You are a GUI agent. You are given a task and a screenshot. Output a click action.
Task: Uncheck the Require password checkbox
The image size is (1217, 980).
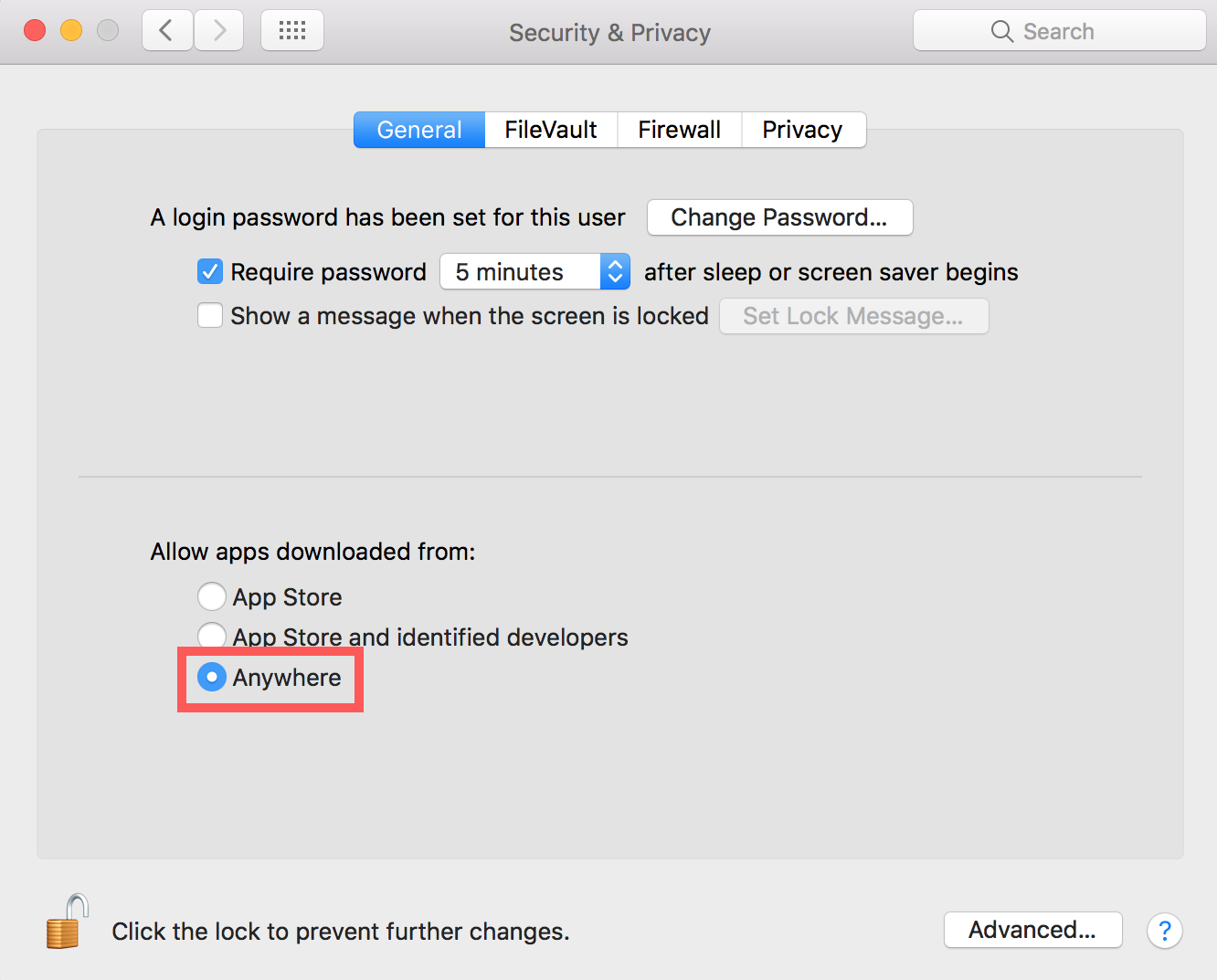tap(210, 271)
